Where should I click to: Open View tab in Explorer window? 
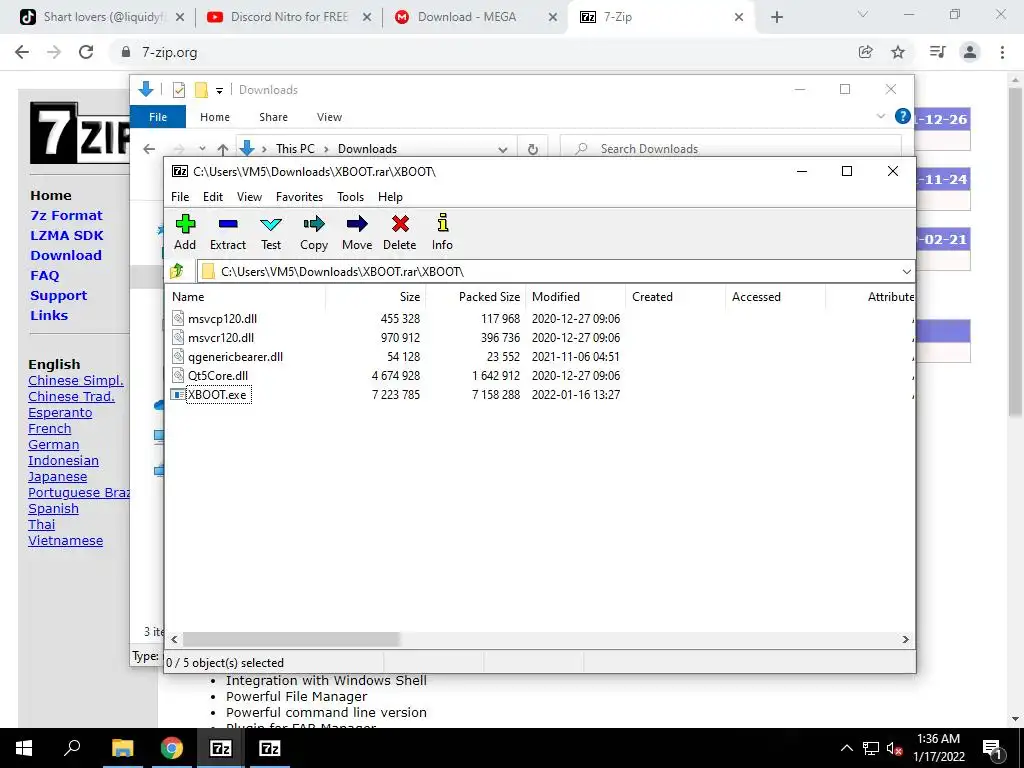(x=329, y=117)
